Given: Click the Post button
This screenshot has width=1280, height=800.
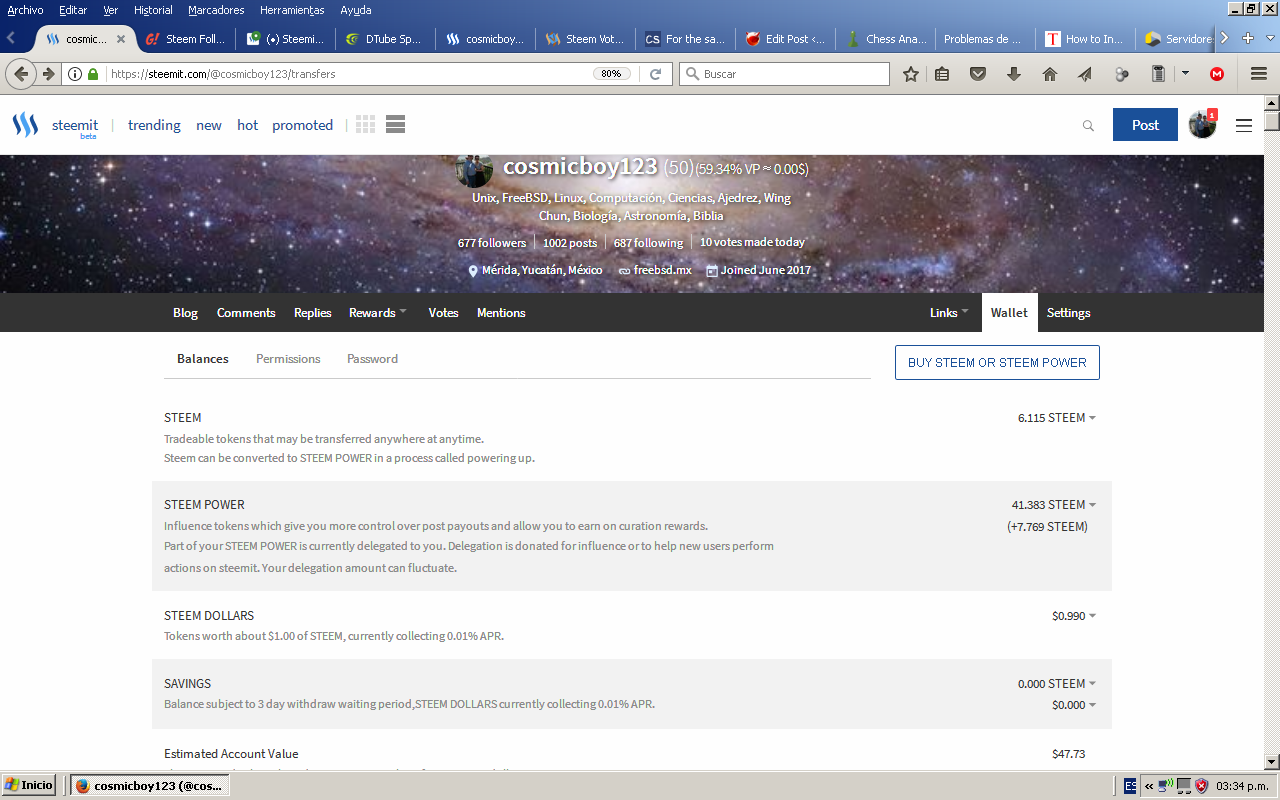Looking at the screenshot, I should [x=1145, y=125].
